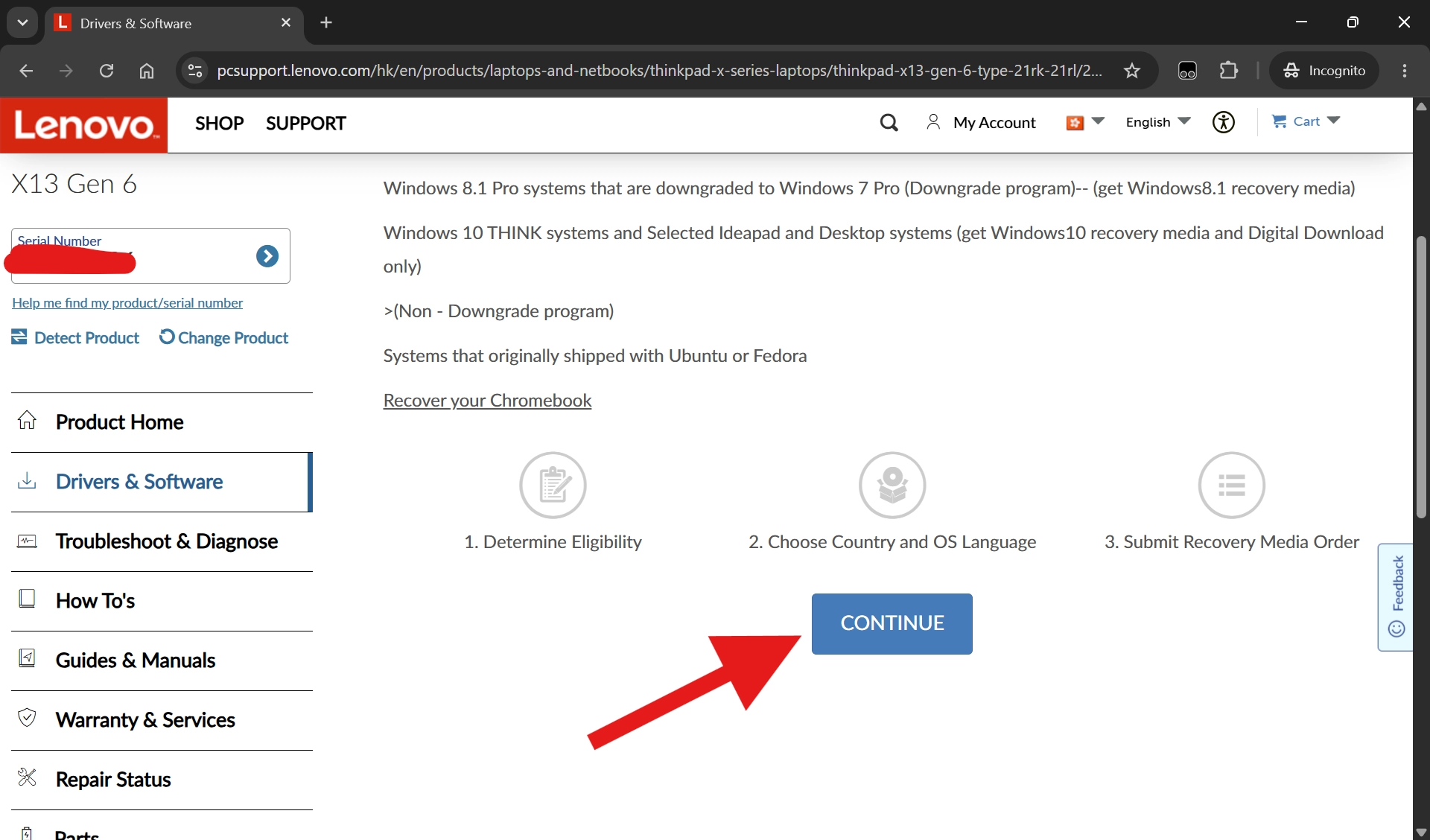Click the Repair Status tools icon

[x=27, y=777]
